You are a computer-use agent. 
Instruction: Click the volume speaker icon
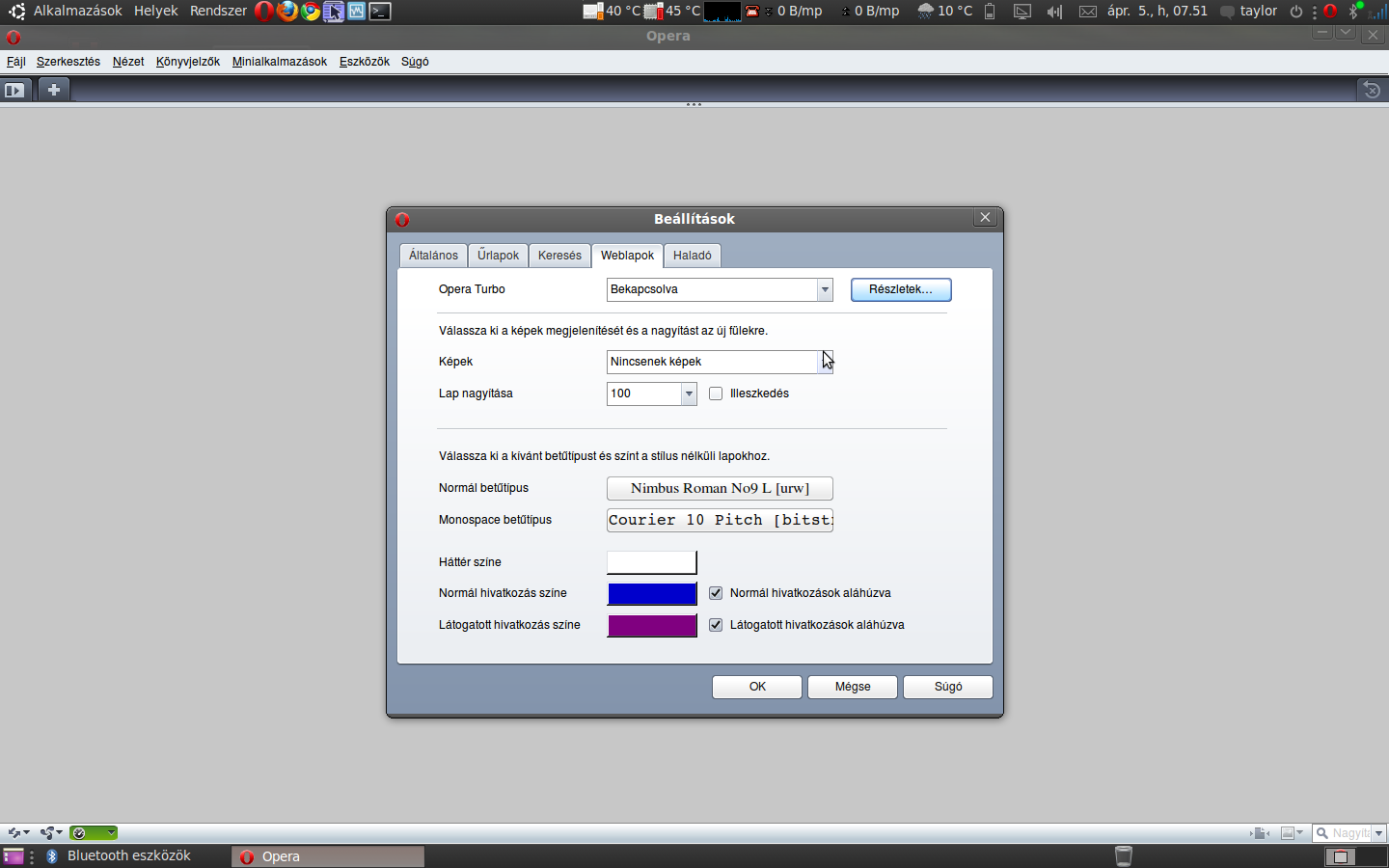tap(1054, 12)
